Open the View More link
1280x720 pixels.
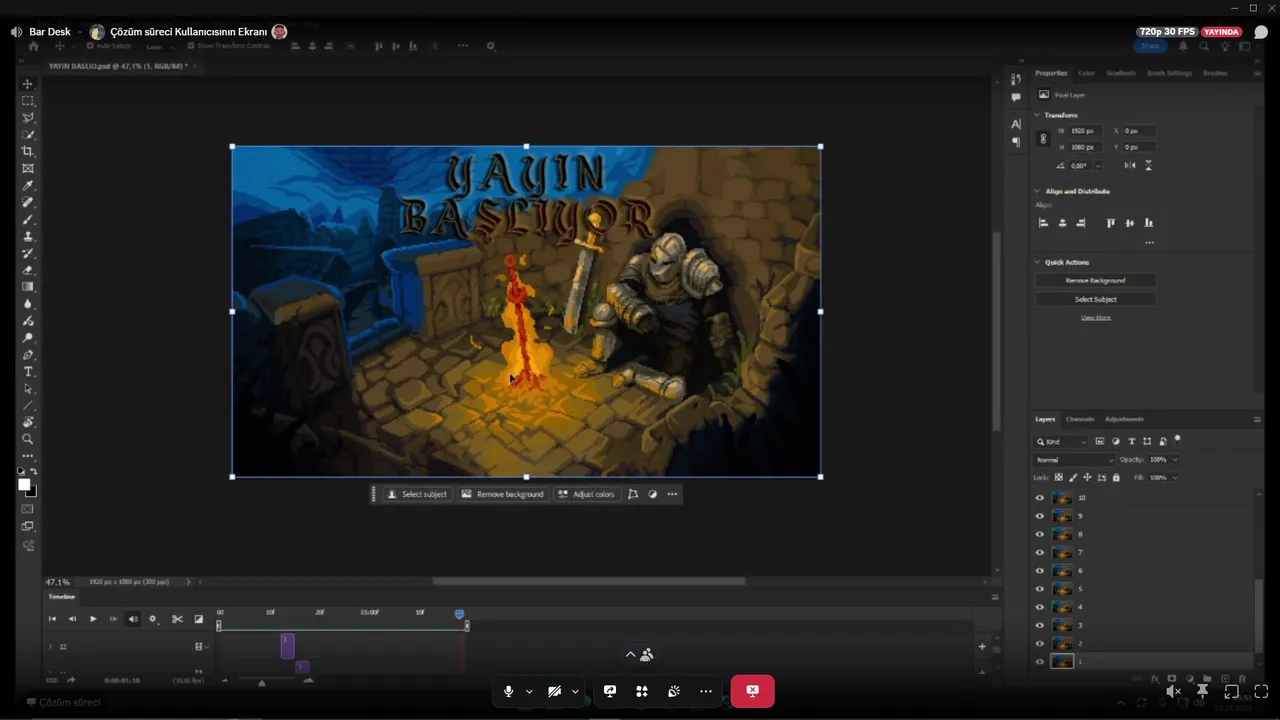point(1095,318)
